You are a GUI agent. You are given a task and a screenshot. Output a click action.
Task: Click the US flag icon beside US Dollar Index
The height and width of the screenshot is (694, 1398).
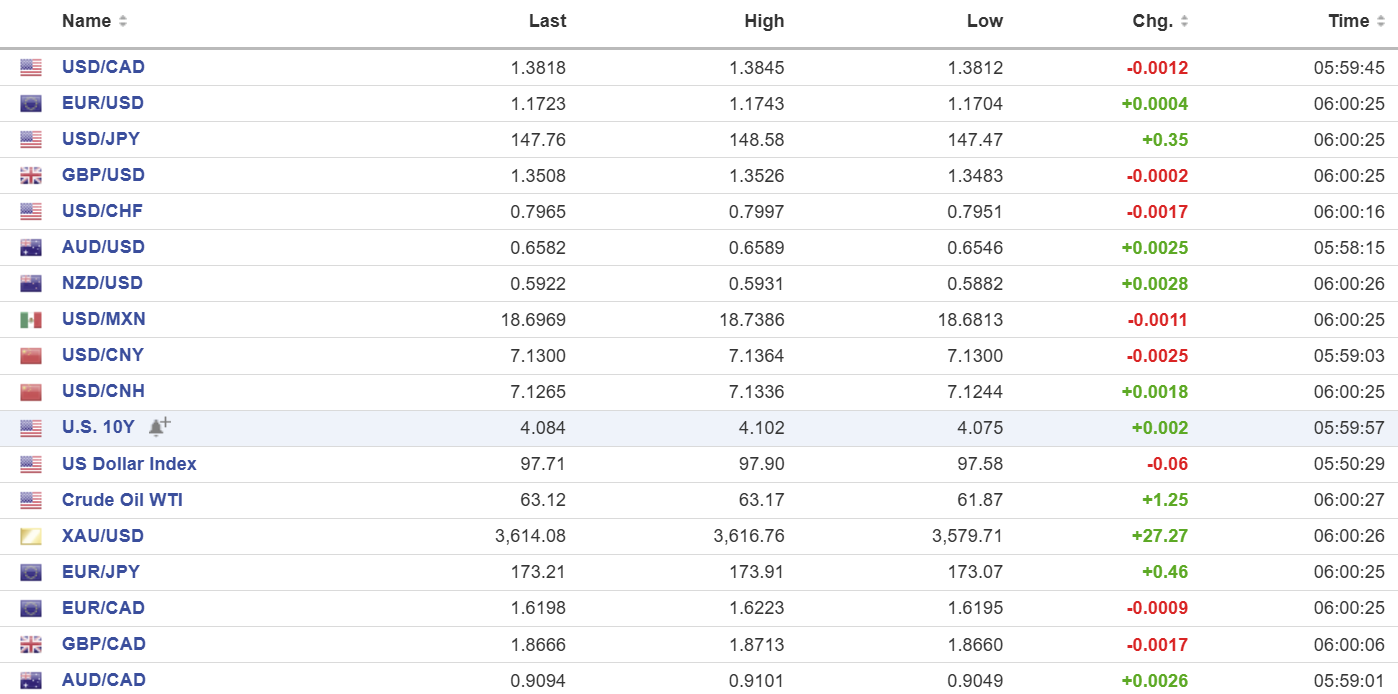tap(31, 464)
